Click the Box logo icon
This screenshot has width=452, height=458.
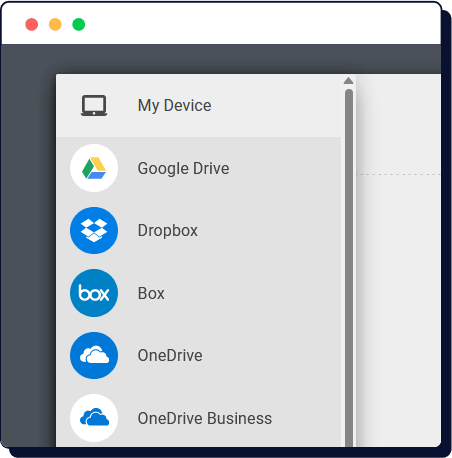click(94, 293)
